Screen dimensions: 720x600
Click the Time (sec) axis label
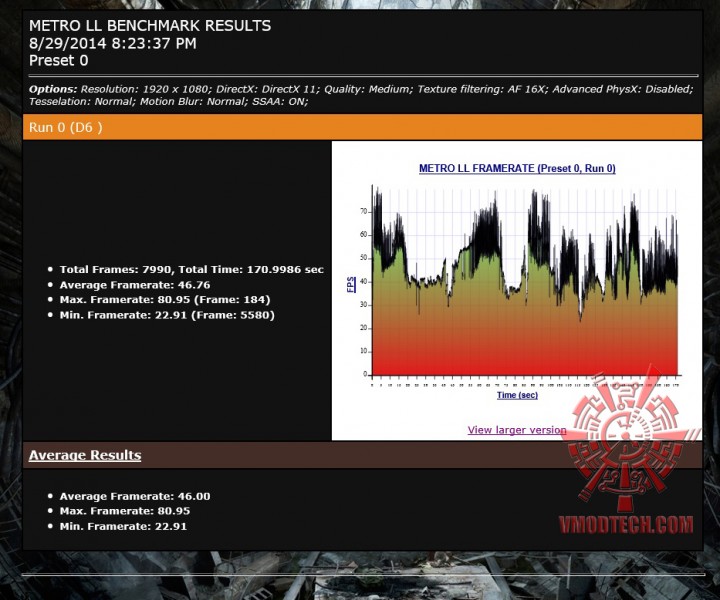(517, 395)
